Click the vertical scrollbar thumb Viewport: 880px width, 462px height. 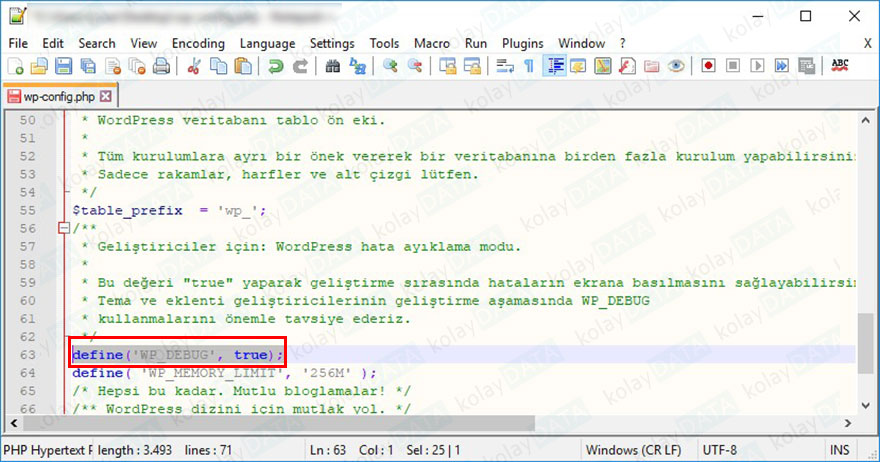[x=865, y=342]
